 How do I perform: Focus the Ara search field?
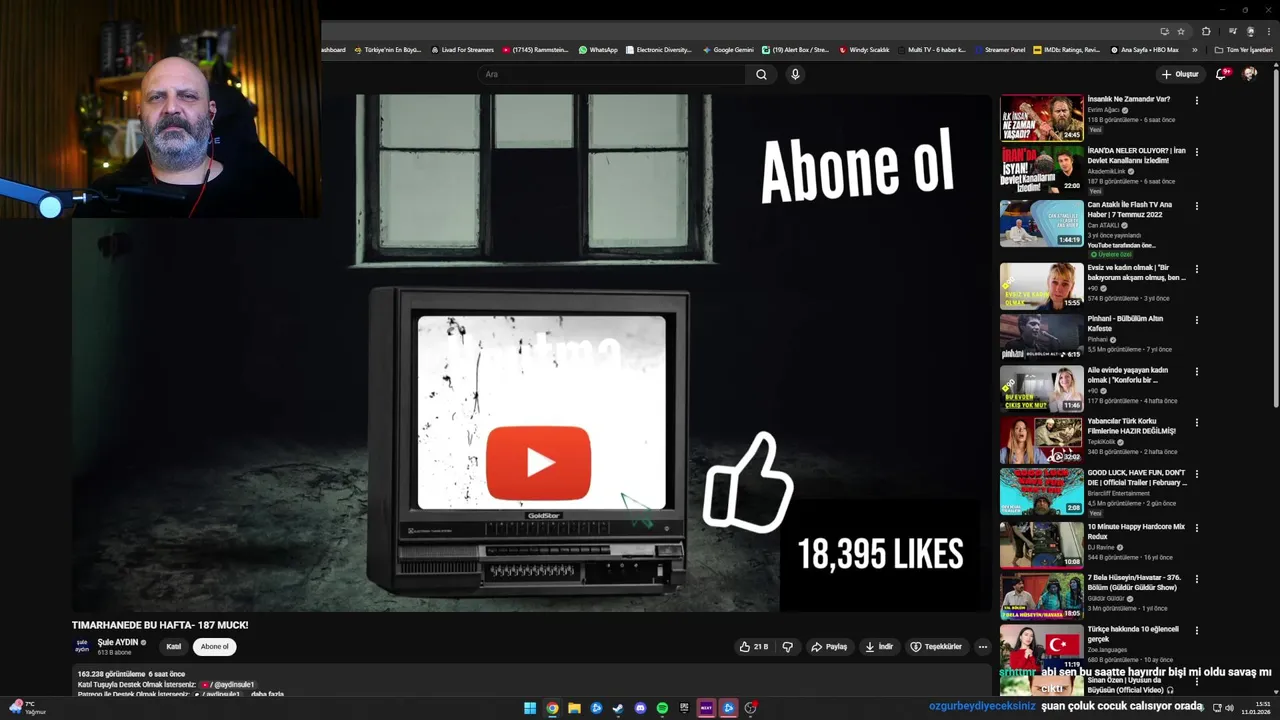click(612, 74)
